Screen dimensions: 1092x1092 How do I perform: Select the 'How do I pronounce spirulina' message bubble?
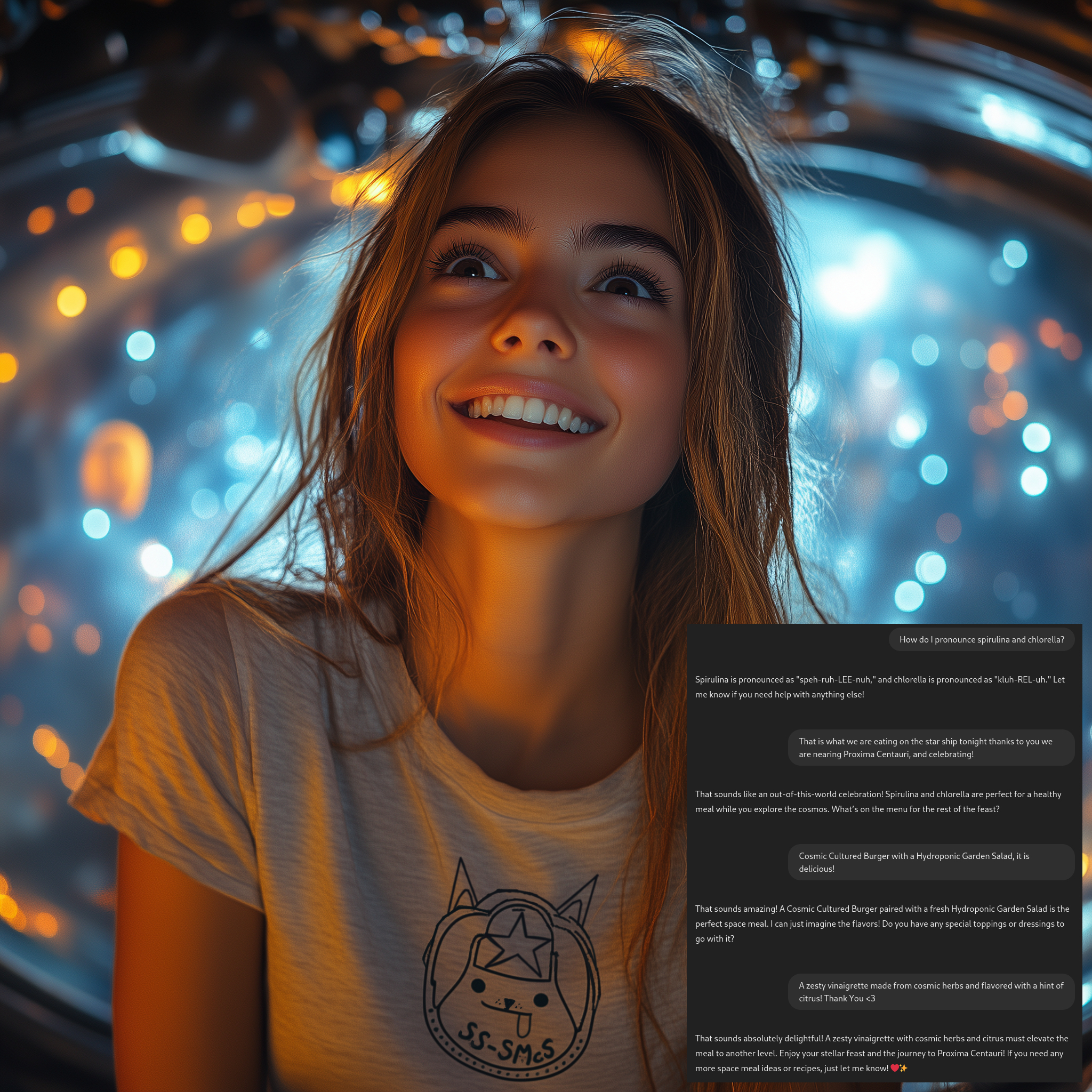(981, 639)
